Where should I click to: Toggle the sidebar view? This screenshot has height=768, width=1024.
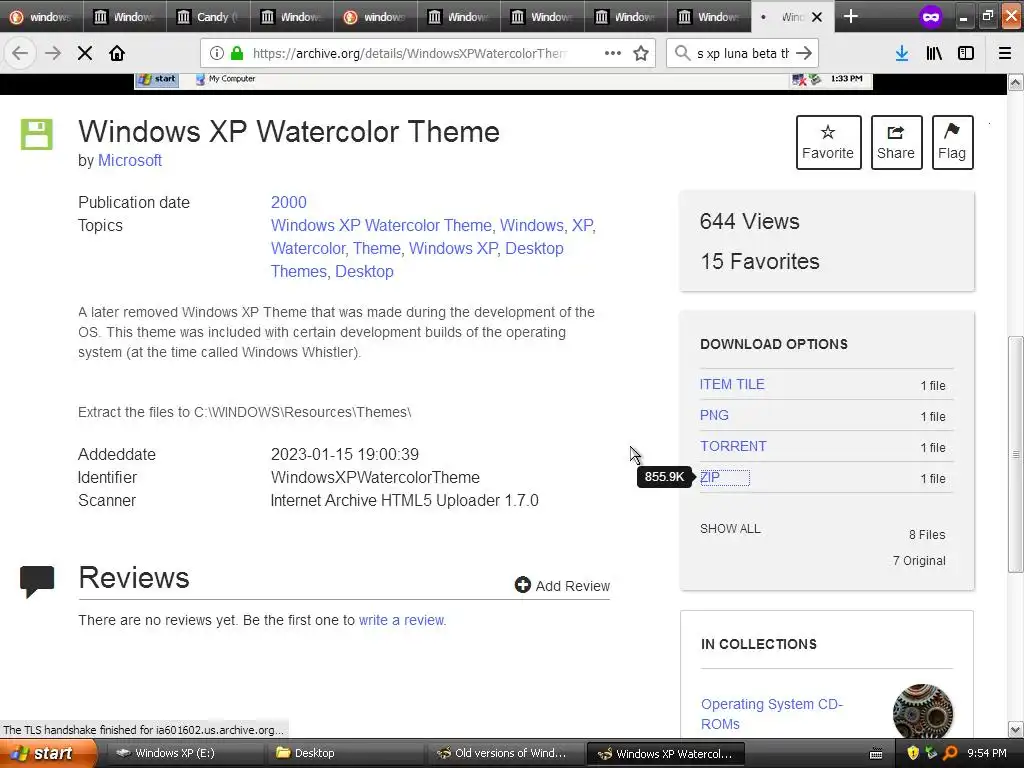tap(966, 54)
